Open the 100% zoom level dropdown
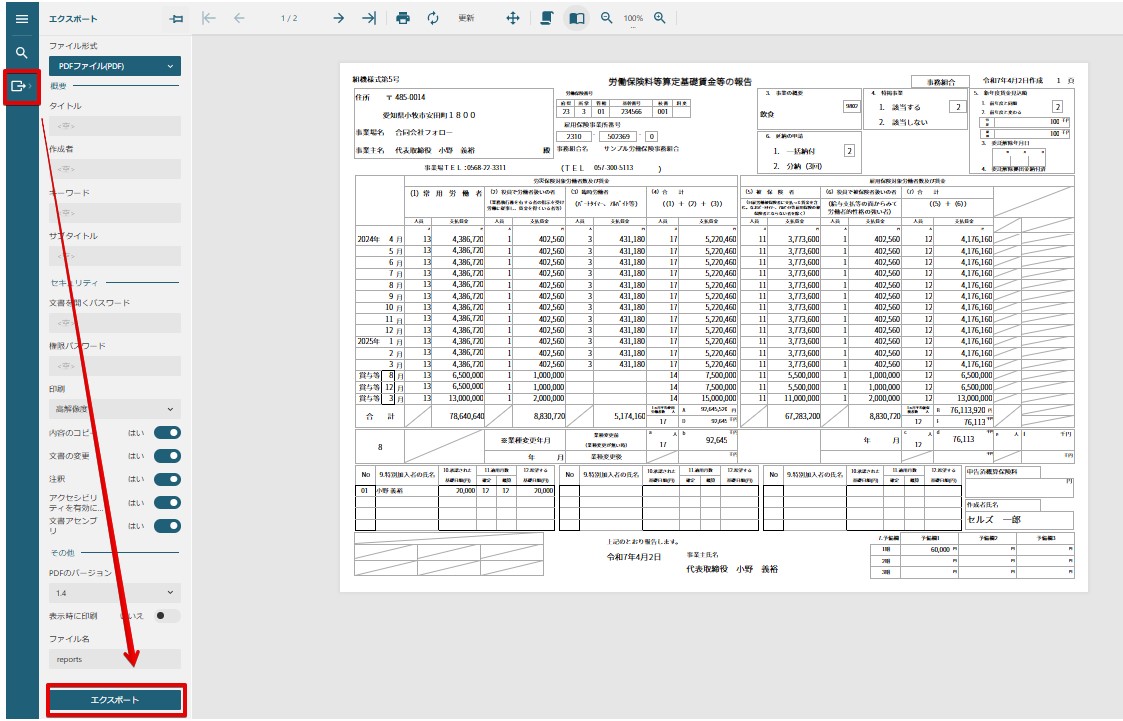 [x=633, y=19]
